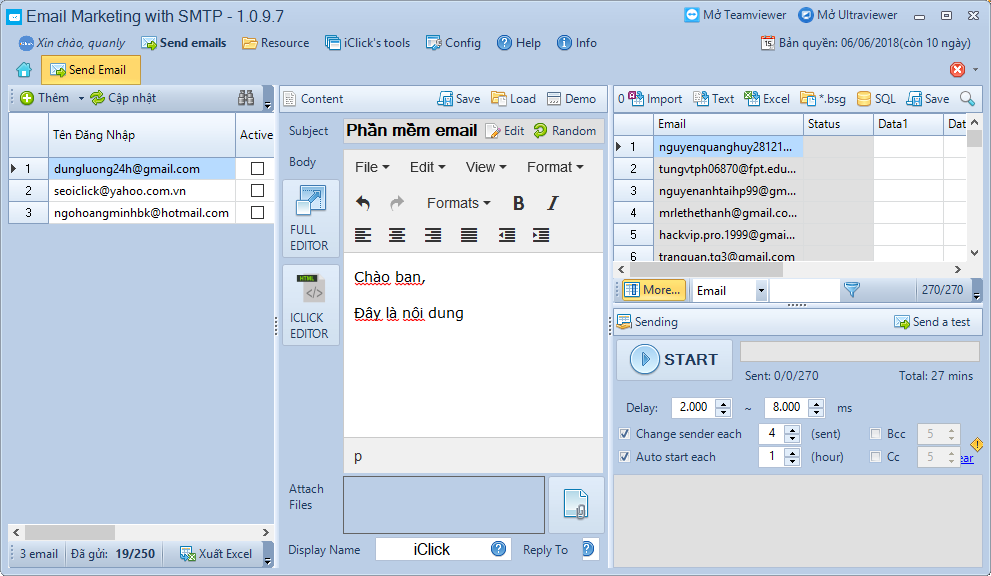Open the Format dropdown in editor
The width and height of the screenshot is (991, 576).
coord(555,167)
